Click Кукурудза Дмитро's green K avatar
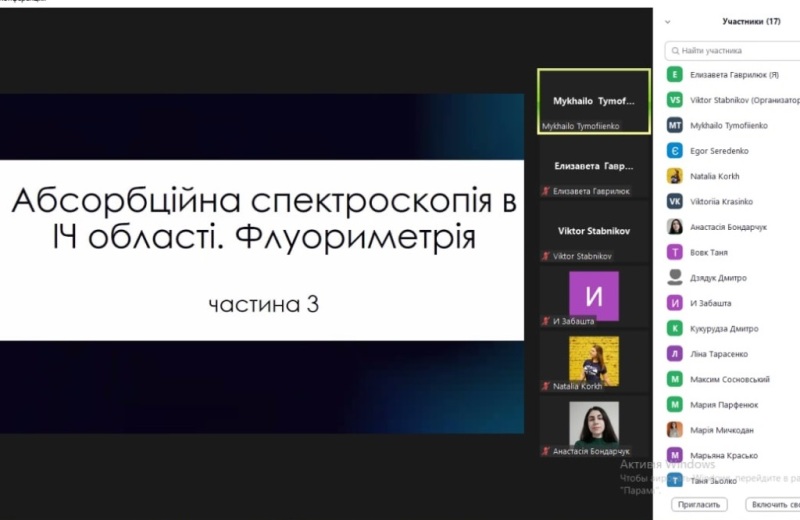Image resolution: width=800 pixels, height=520 pixels. click(674, 328)
